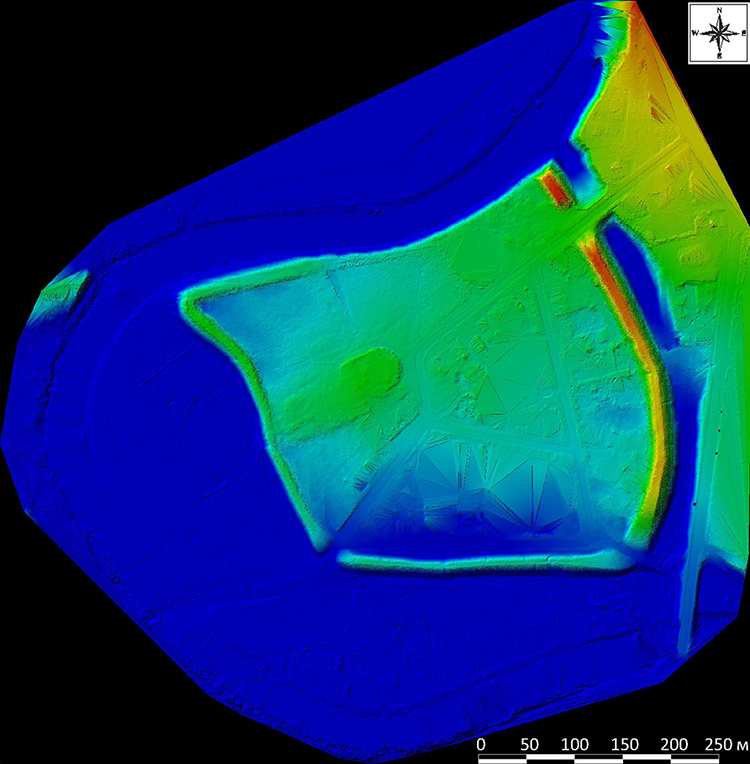Click the S letter on the compass
This screenshot has height=764, width=750.
click(x=718, y=57)
